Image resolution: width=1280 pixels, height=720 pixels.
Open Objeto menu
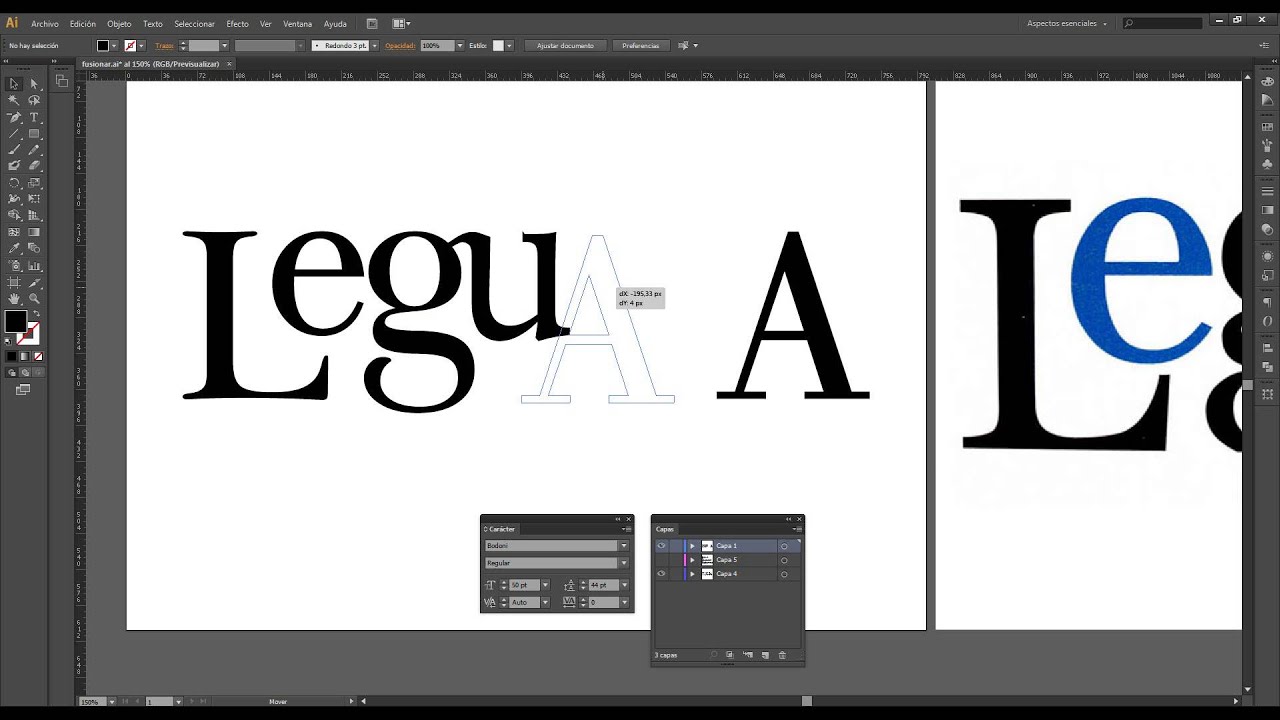tap(119, 23)
